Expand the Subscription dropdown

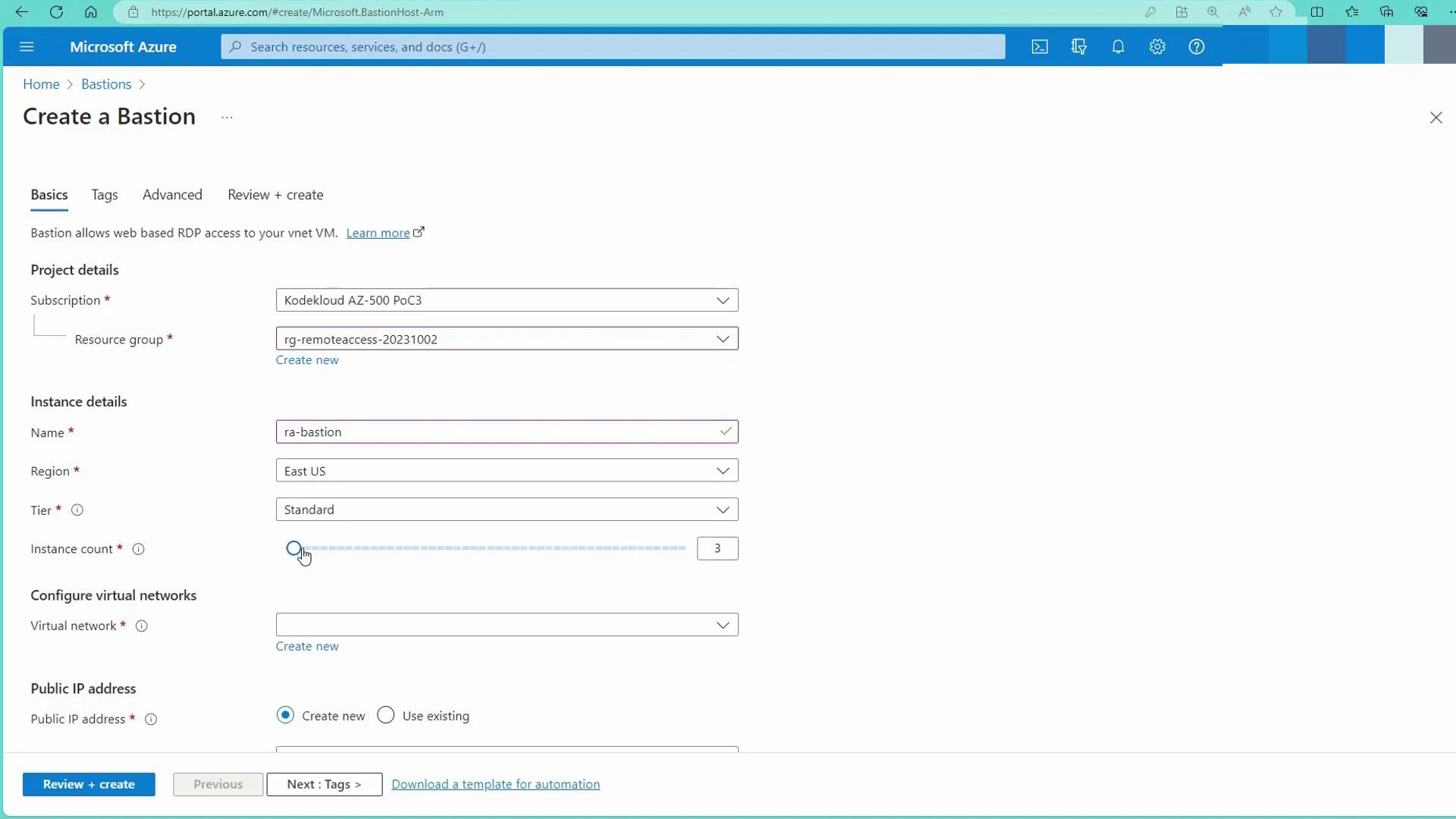pos(507,300)
